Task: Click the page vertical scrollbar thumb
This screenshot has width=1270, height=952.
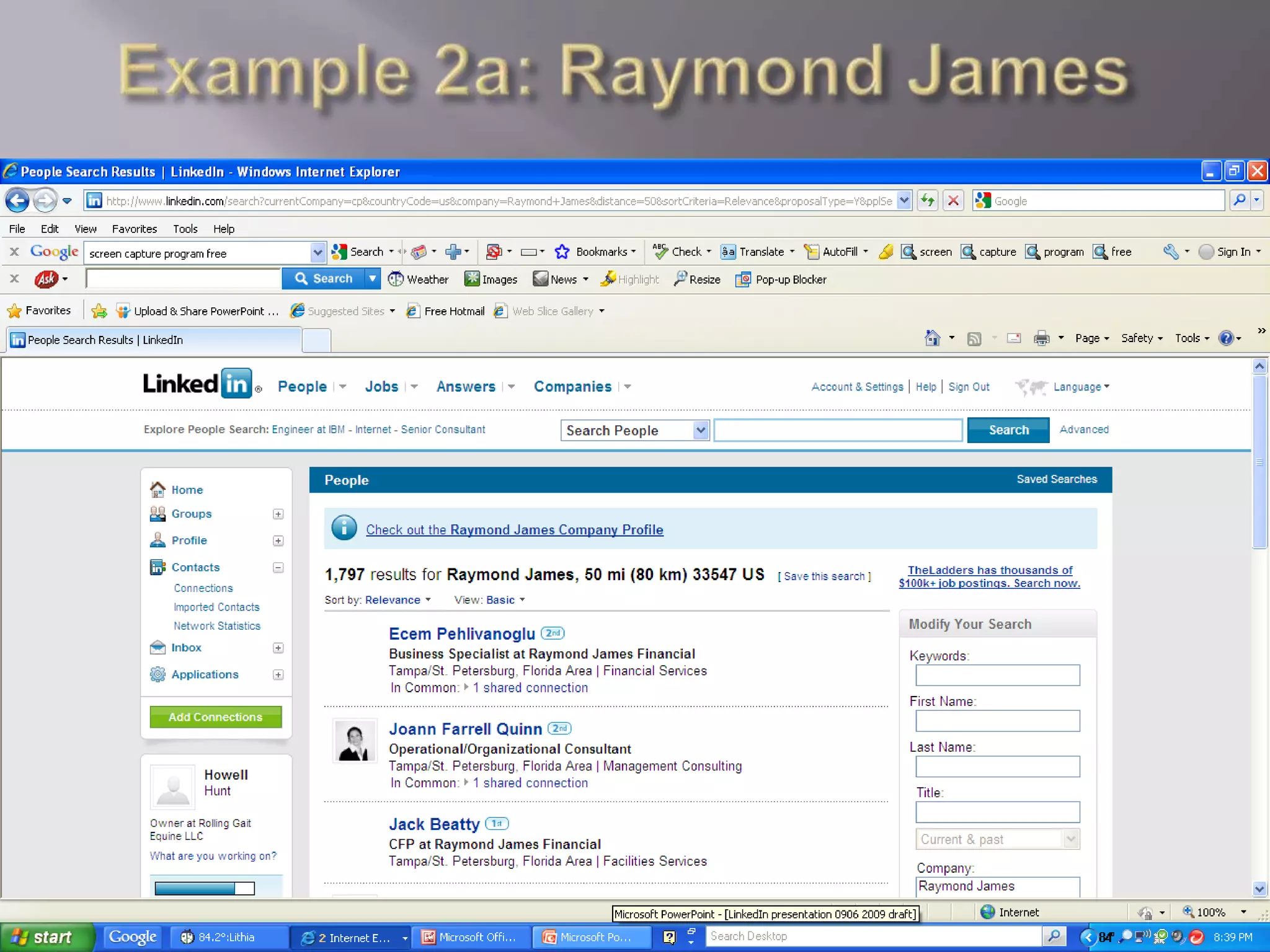Action: pyautogui.click(x=1259, y=462)
